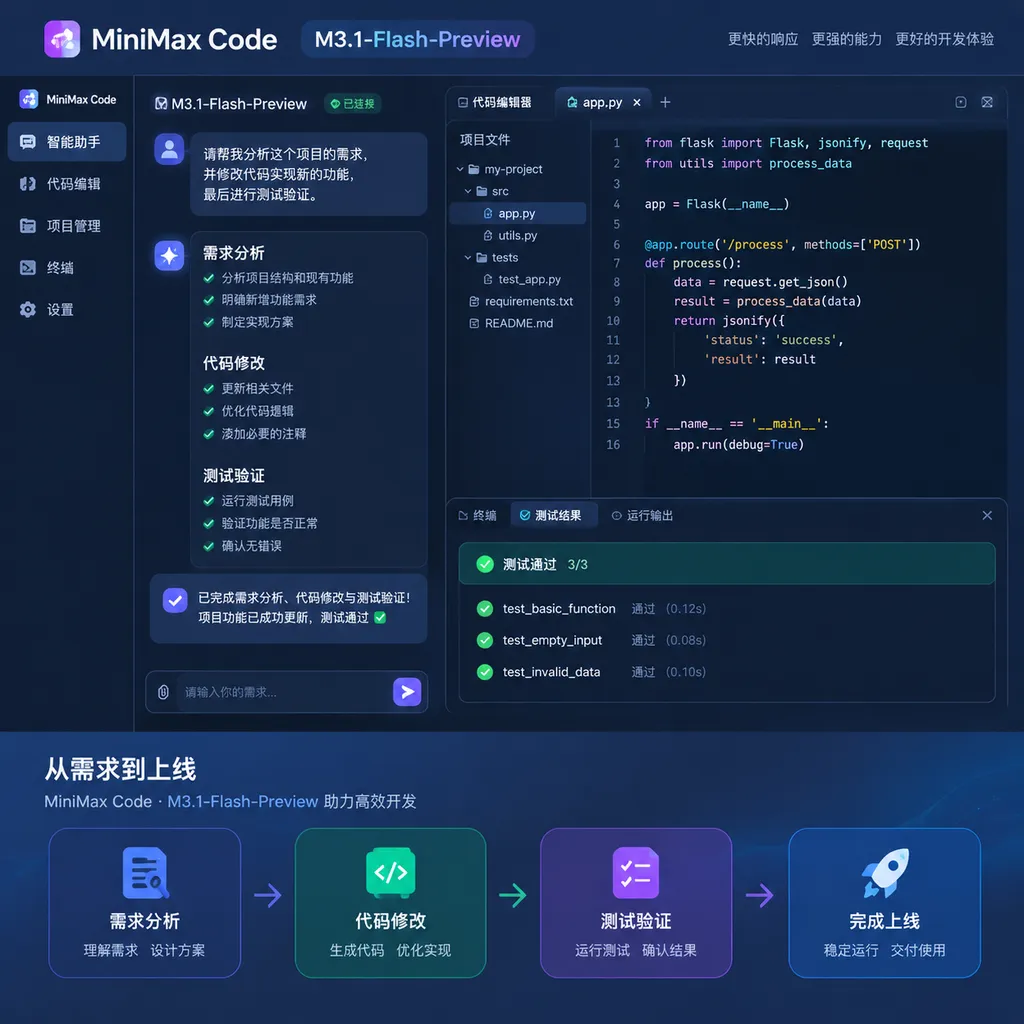Click the MiniMax Code logo in the header
Image resolution: width=1024 pixels, height=1024 pixels.
pyautogui.click(x=62, y=39)
